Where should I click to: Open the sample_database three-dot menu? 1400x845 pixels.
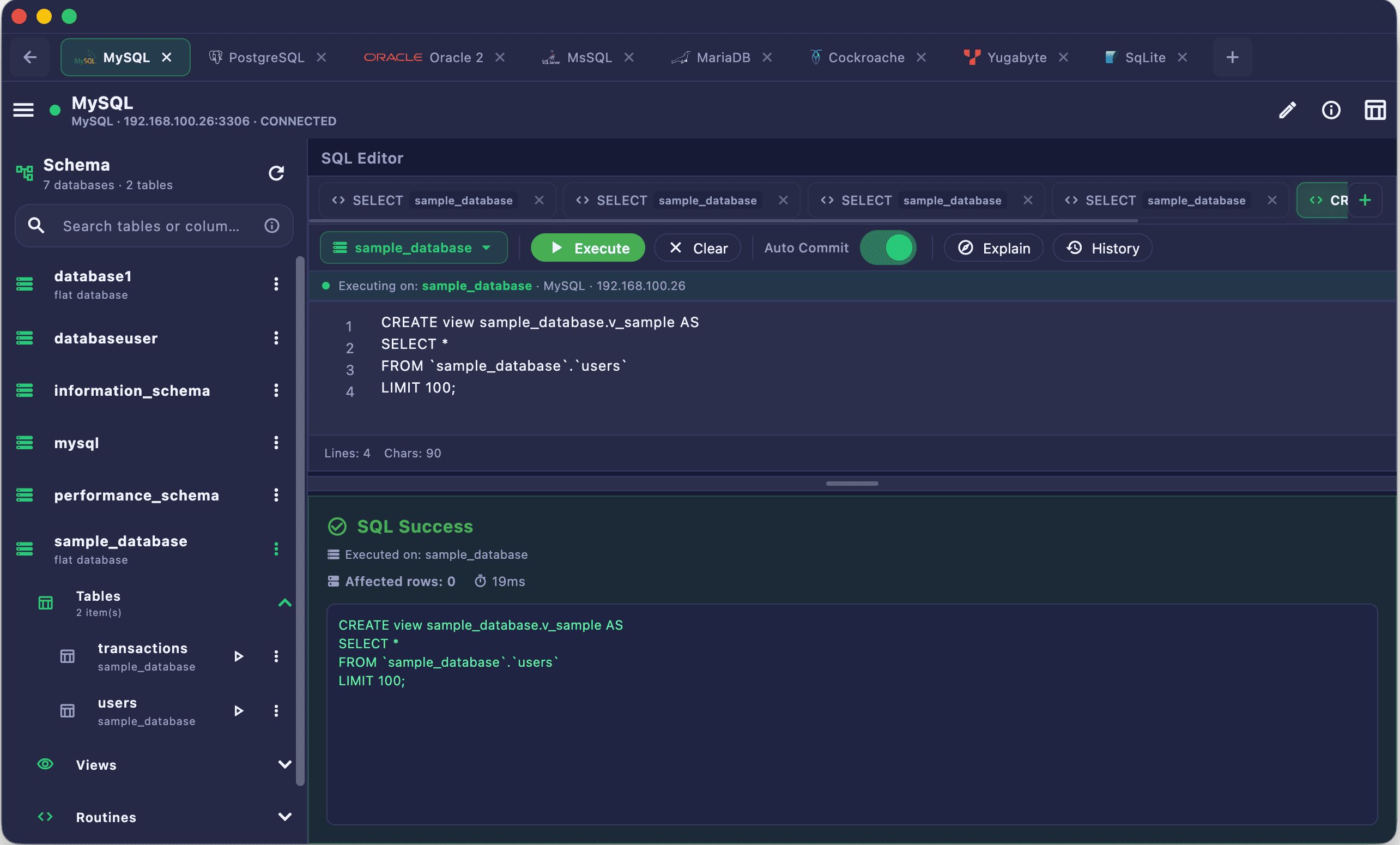pos(276,549)
